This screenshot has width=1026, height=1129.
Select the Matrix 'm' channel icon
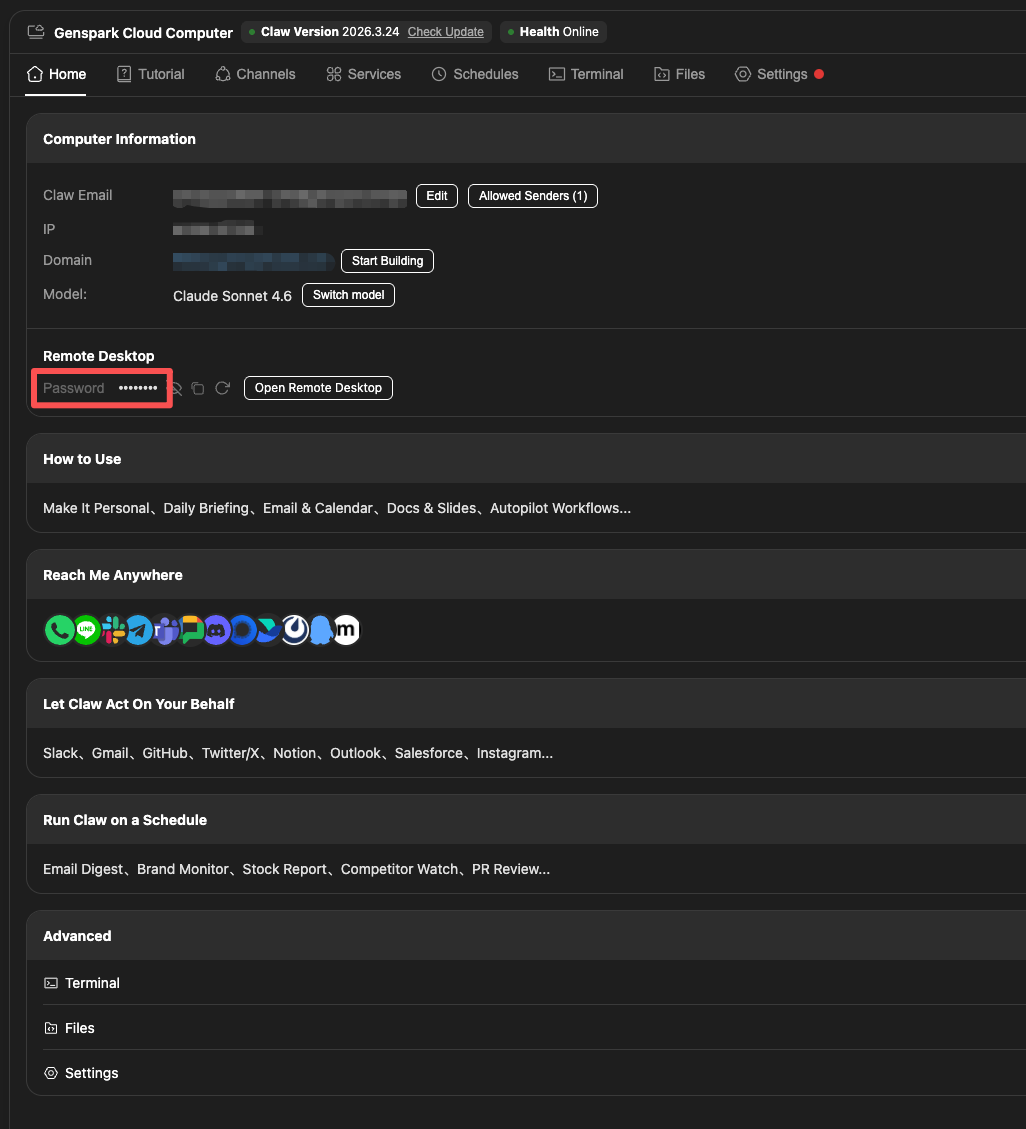(346, 630)
